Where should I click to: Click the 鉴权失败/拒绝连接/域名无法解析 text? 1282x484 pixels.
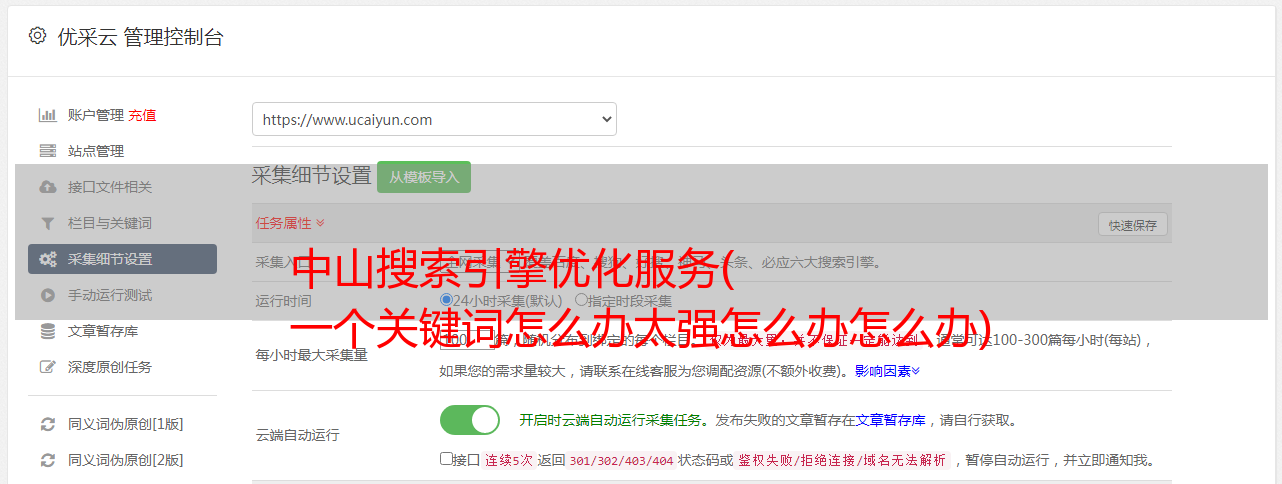point(842,460)
